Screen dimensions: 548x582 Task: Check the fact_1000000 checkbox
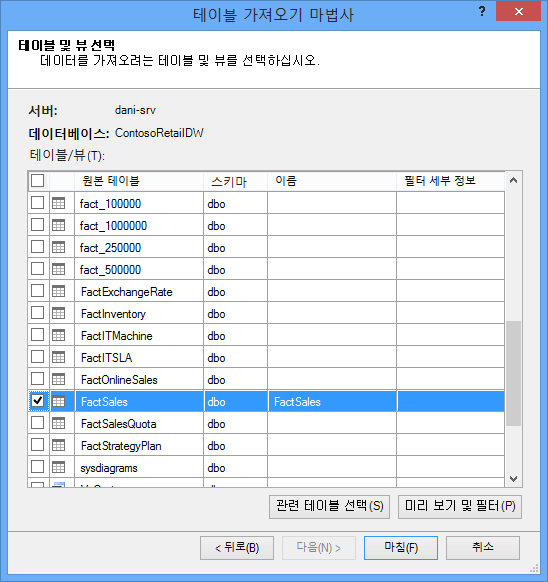(37, 225)
